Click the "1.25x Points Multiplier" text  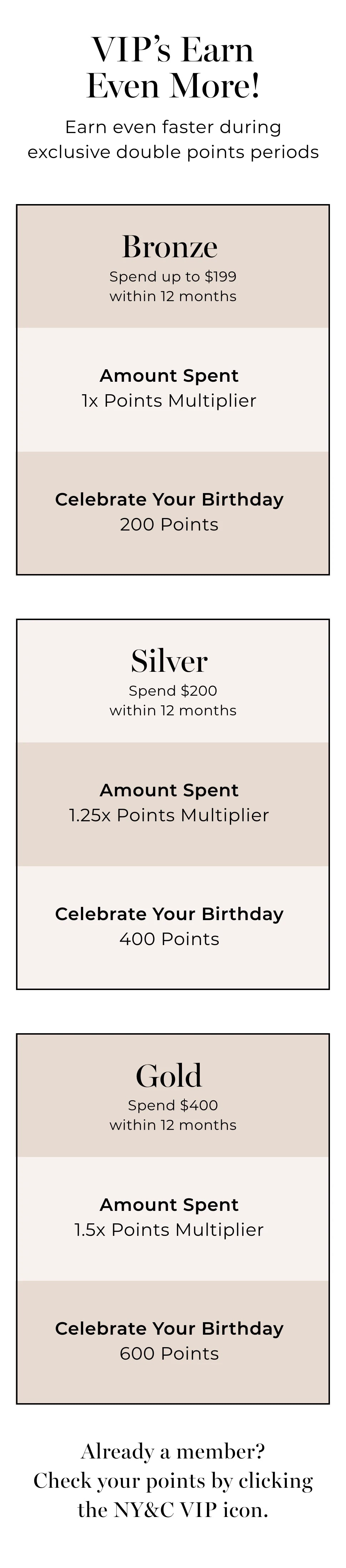tap(169, 815)
